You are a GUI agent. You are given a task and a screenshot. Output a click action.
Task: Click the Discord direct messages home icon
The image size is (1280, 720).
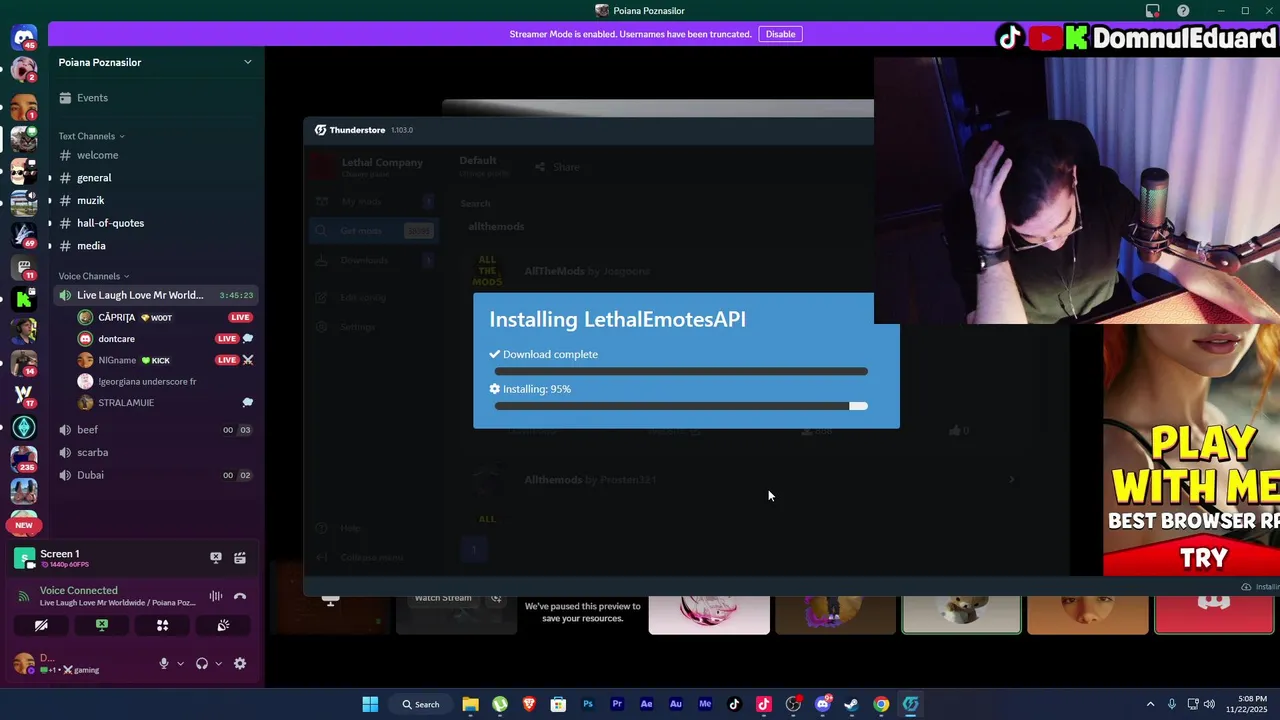24,38
